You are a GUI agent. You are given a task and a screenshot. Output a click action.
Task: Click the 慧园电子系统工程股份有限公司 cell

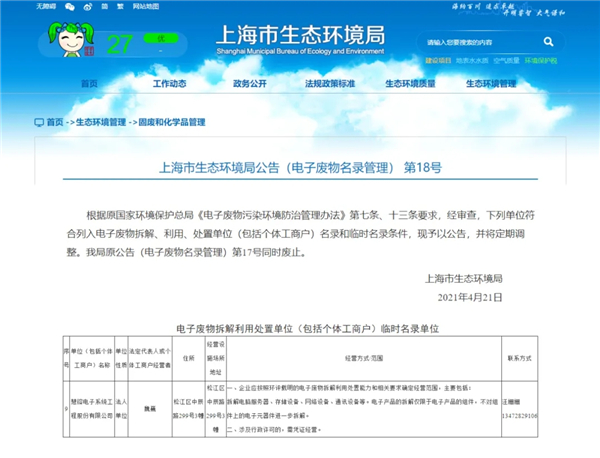tap(92, 409)
